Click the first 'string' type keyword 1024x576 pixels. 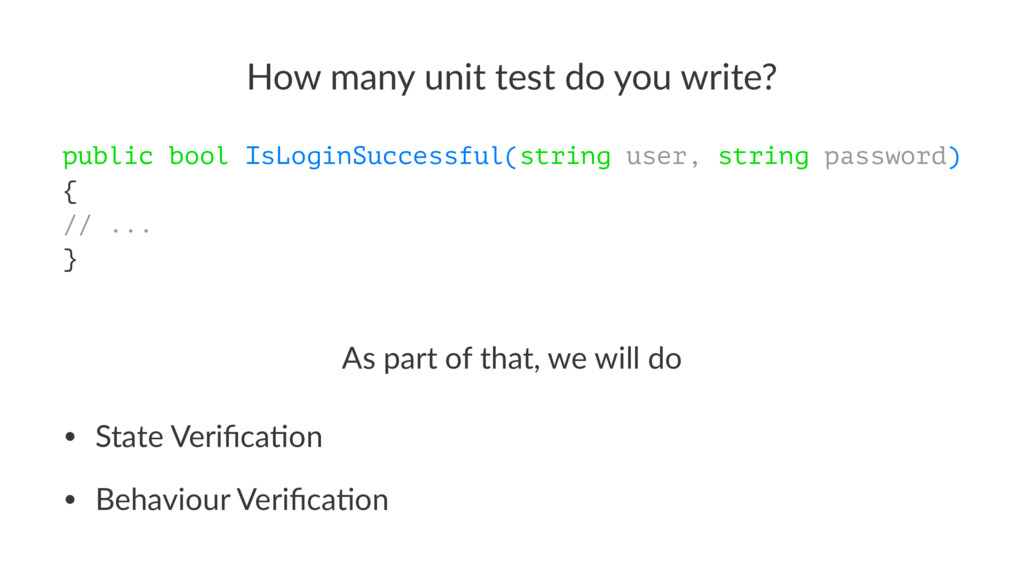[x=565, y=157]
